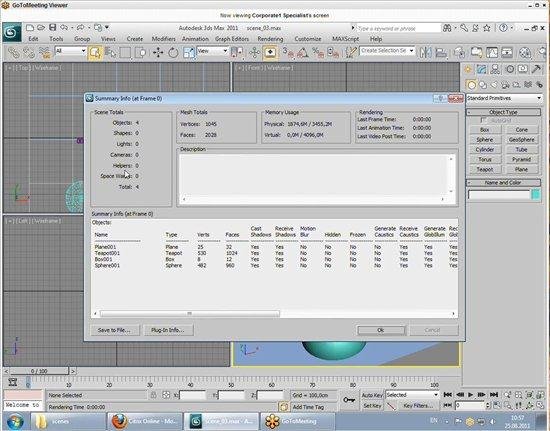Click the GeoSphere primitive button
The height and width of the screenshot is (431, 550).
pos(522,140)
